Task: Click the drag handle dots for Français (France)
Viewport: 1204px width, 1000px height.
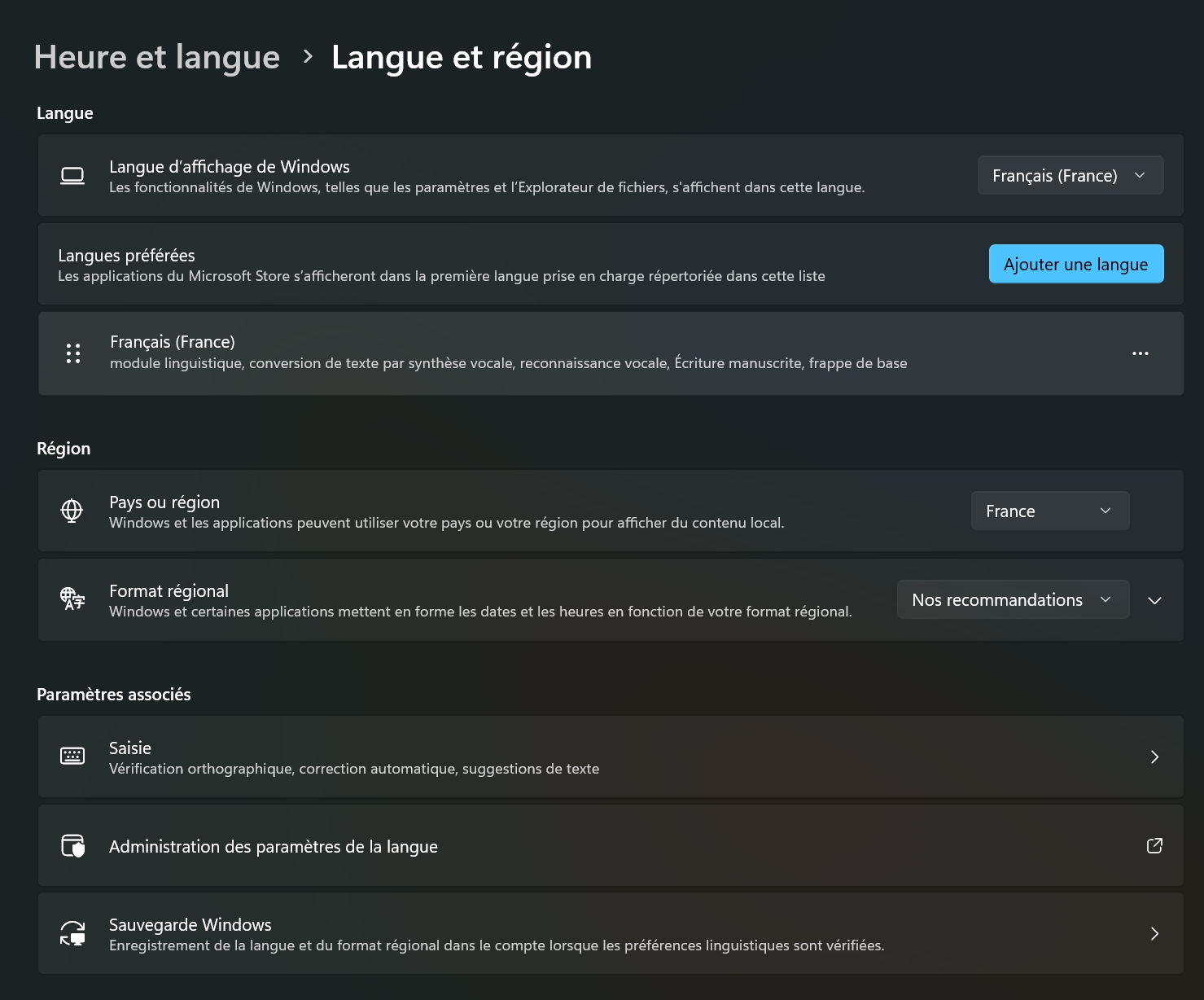Action: click(x=73, y=353)
